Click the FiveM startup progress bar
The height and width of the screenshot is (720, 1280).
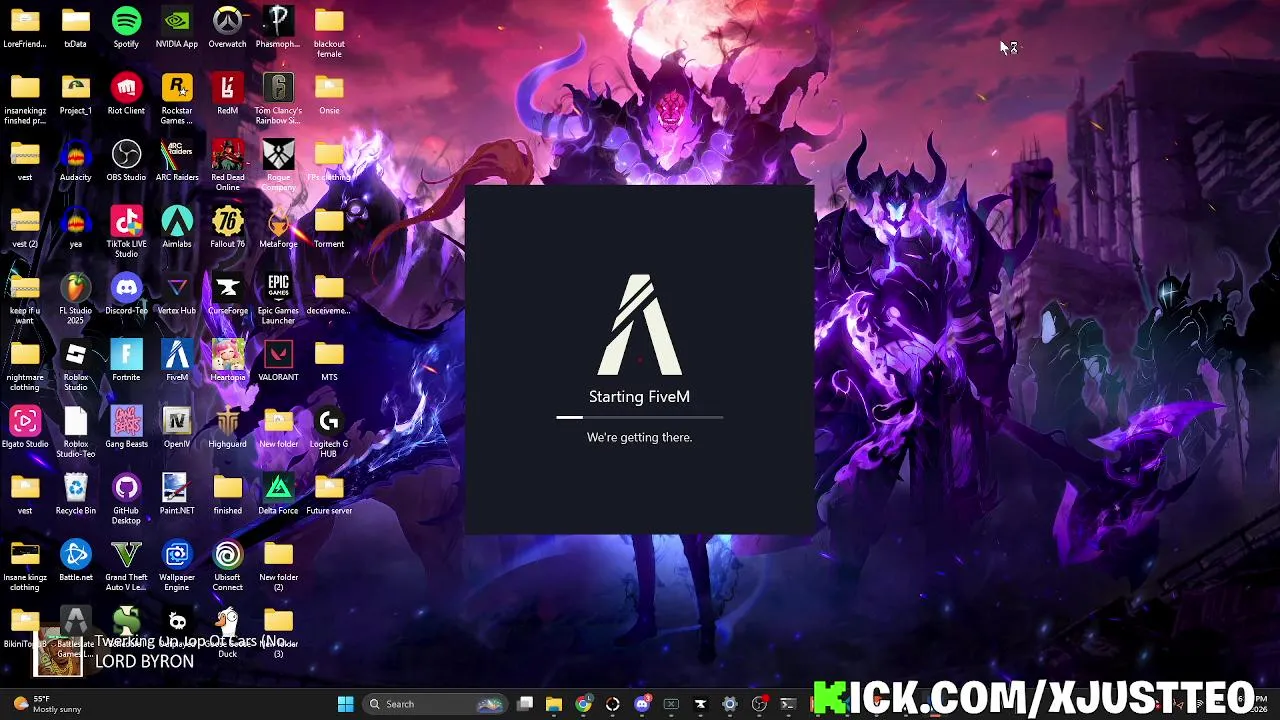click(x=639, y=417)
